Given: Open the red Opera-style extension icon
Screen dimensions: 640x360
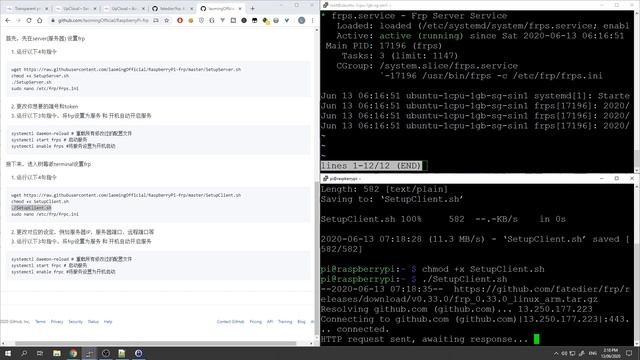Looking at the screenshot, I should click(x=180, y=20).
